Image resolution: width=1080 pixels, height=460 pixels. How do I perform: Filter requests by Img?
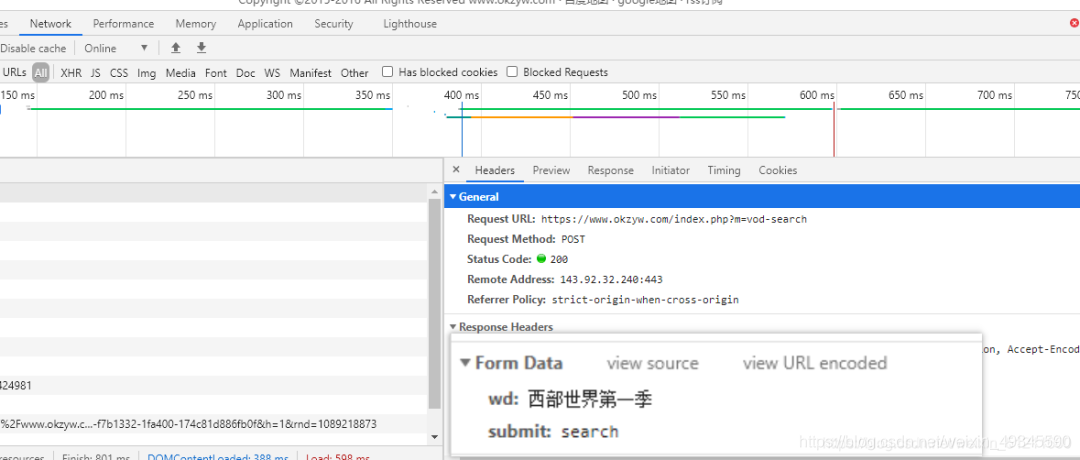[x=147, y=72]
